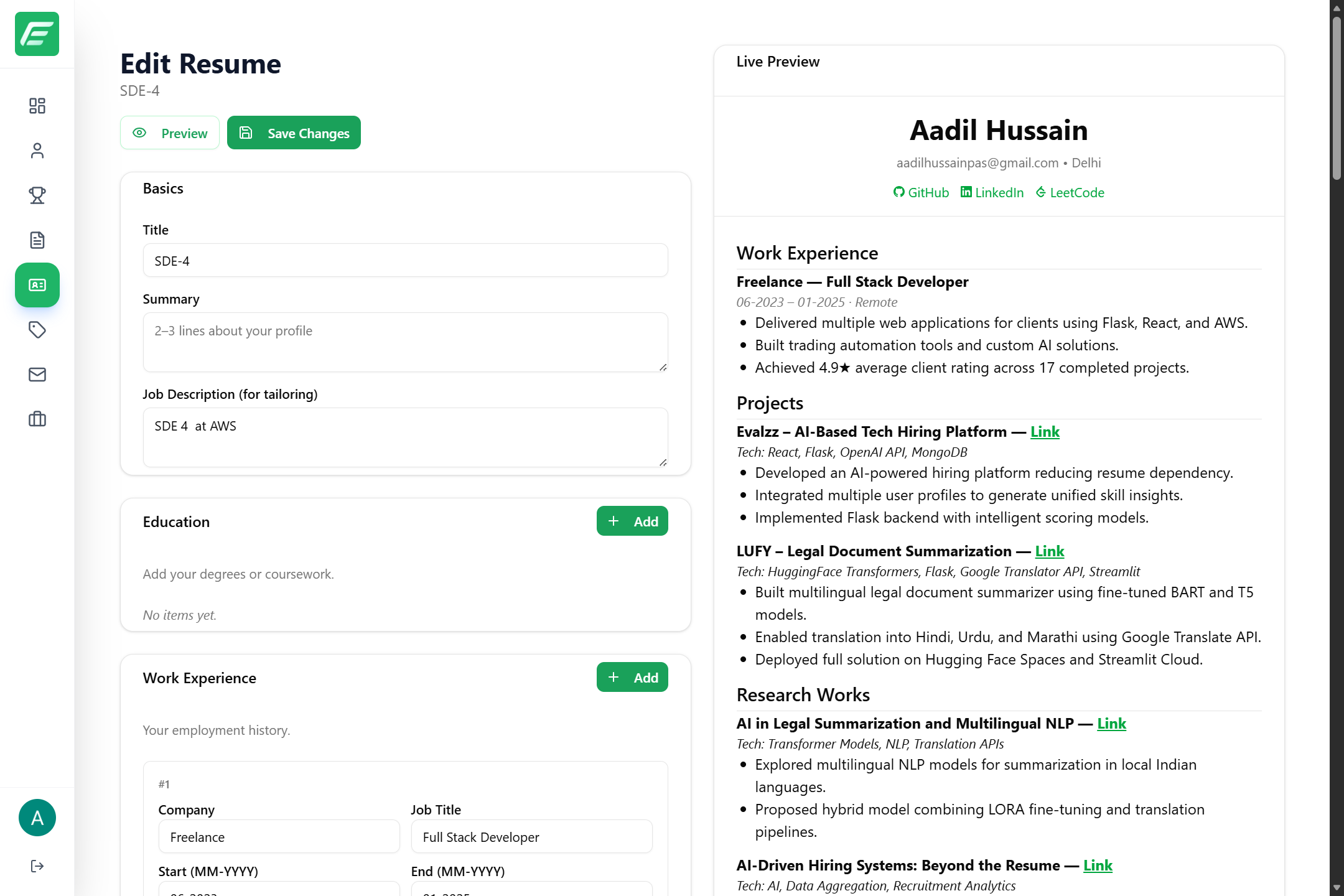Open the profile page via person icon

37,151
